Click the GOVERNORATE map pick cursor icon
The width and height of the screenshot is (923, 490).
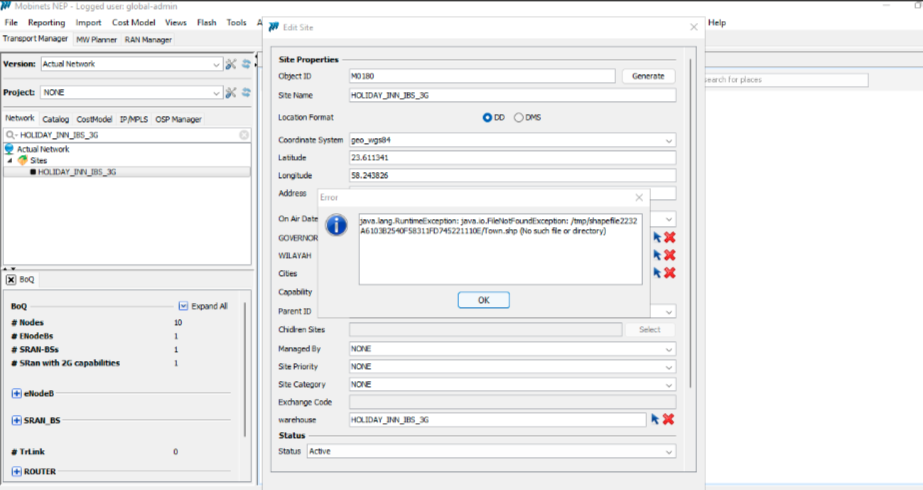click(x=656, y=237)
